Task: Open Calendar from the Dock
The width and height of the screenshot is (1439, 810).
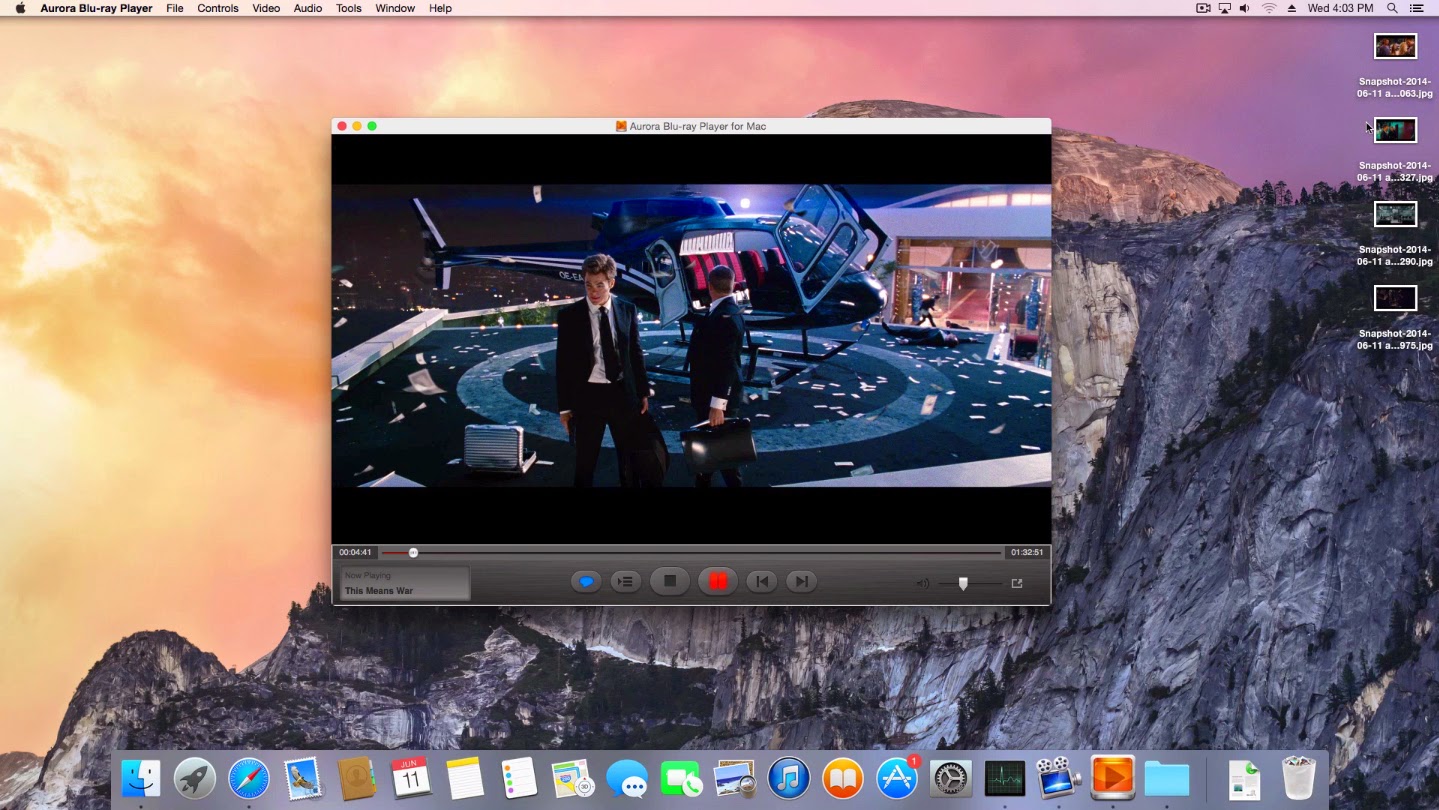Action: pyautogui.click(x=410, y=777)
